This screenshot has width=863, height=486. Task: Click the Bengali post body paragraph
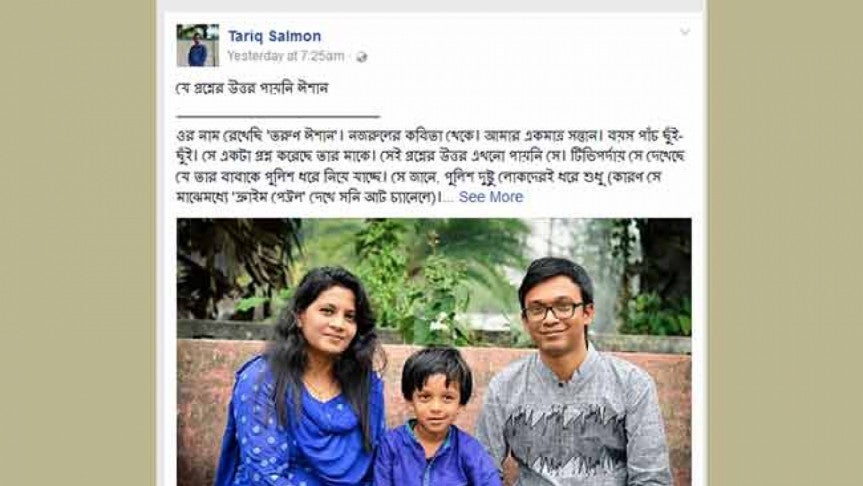431,166
